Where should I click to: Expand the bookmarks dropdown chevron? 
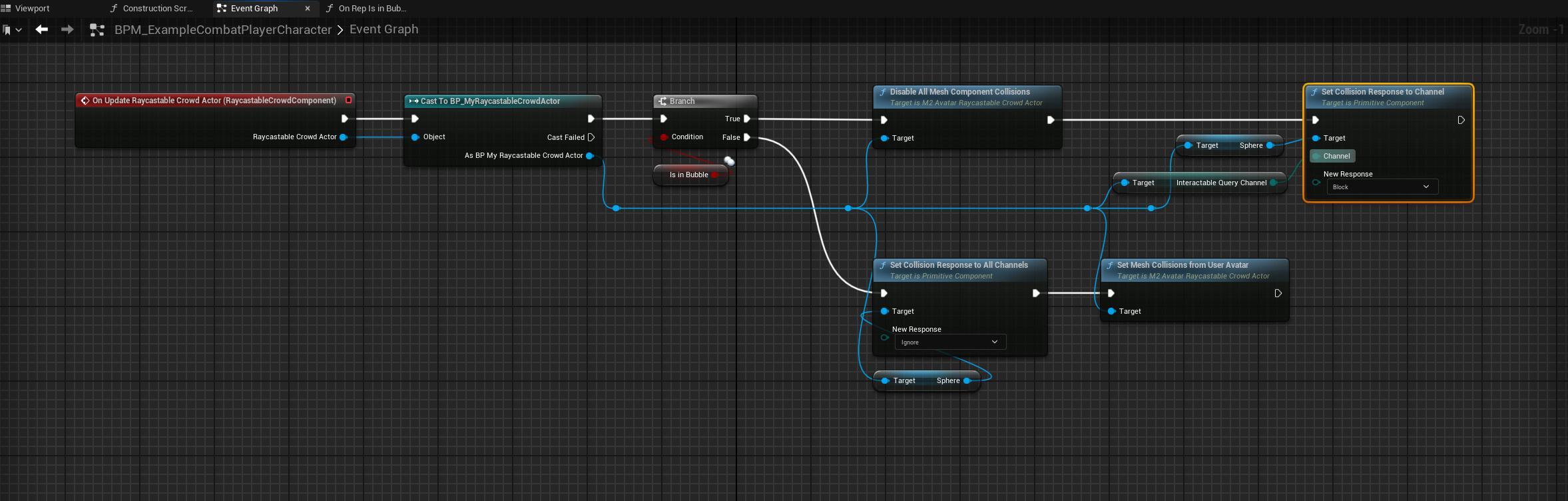click(x=19, y=30)
